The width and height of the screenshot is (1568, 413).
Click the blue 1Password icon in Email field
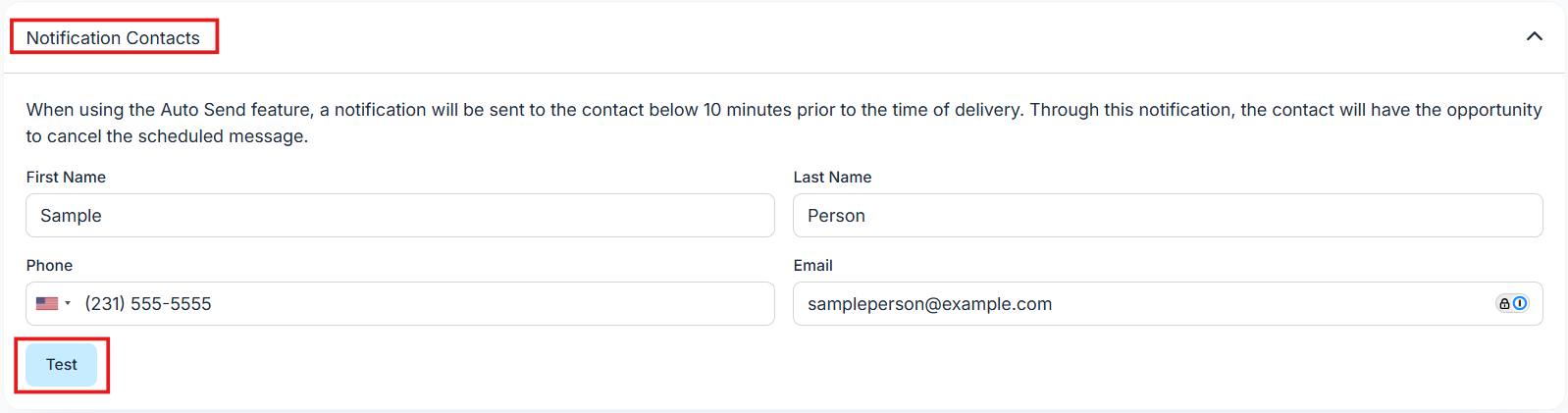1520,303
